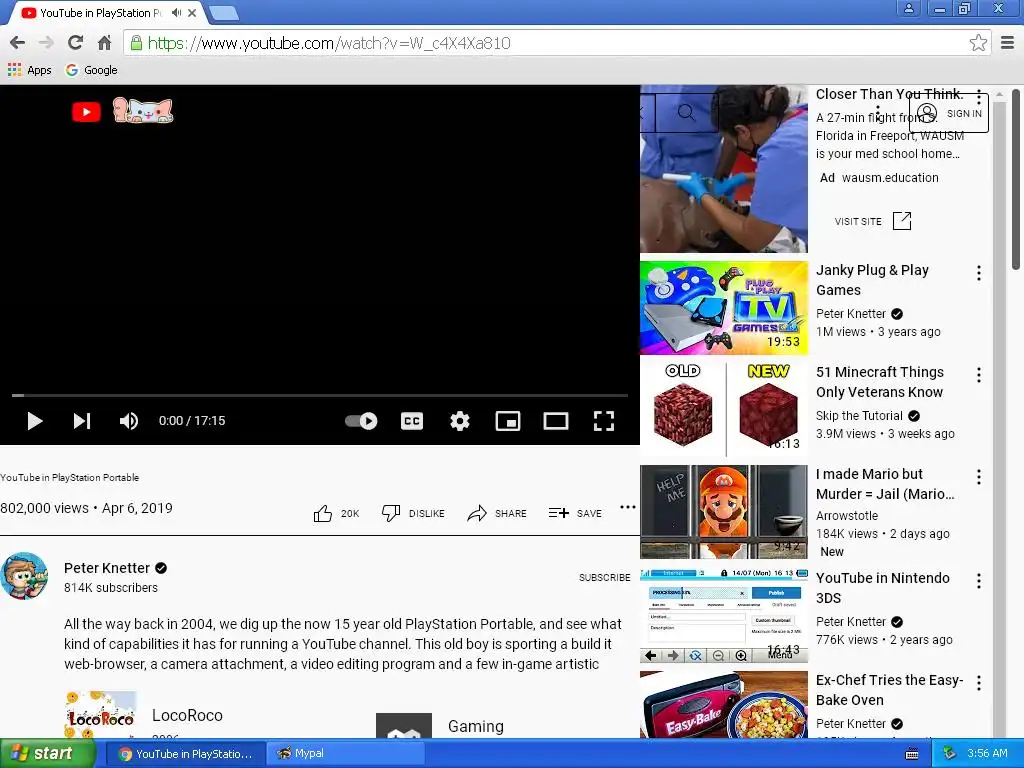Open options for 51 Minecraft Things video
1024x768 pixels.
pos(978,375)
